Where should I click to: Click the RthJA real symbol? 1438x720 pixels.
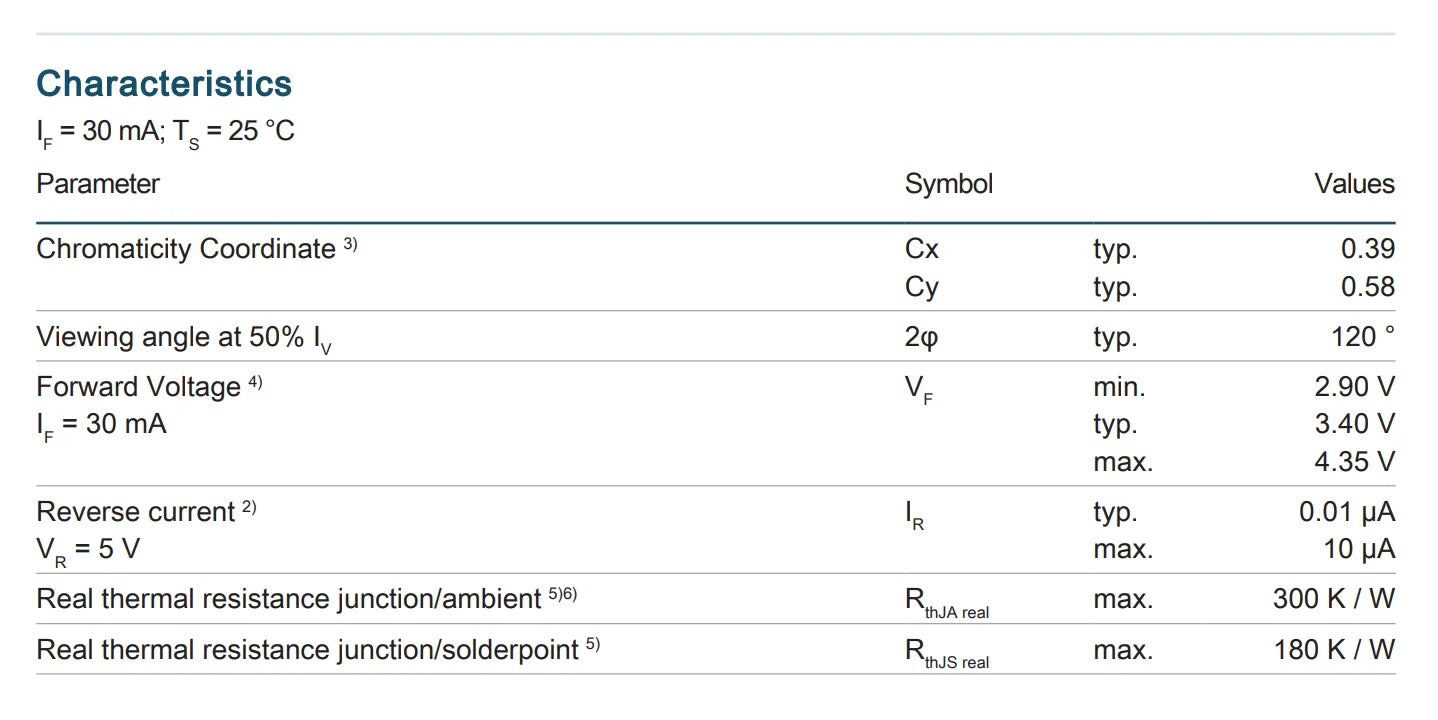[x=947, y=603]
